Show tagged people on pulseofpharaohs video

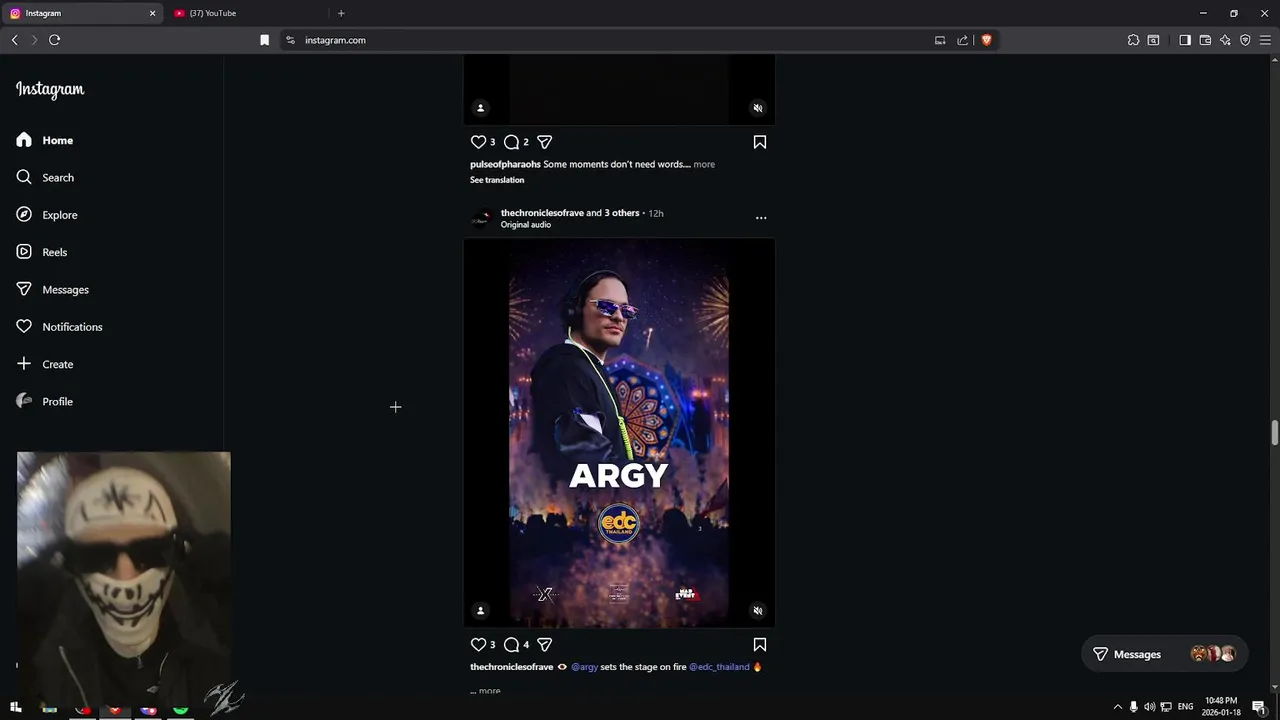point(480,108)
